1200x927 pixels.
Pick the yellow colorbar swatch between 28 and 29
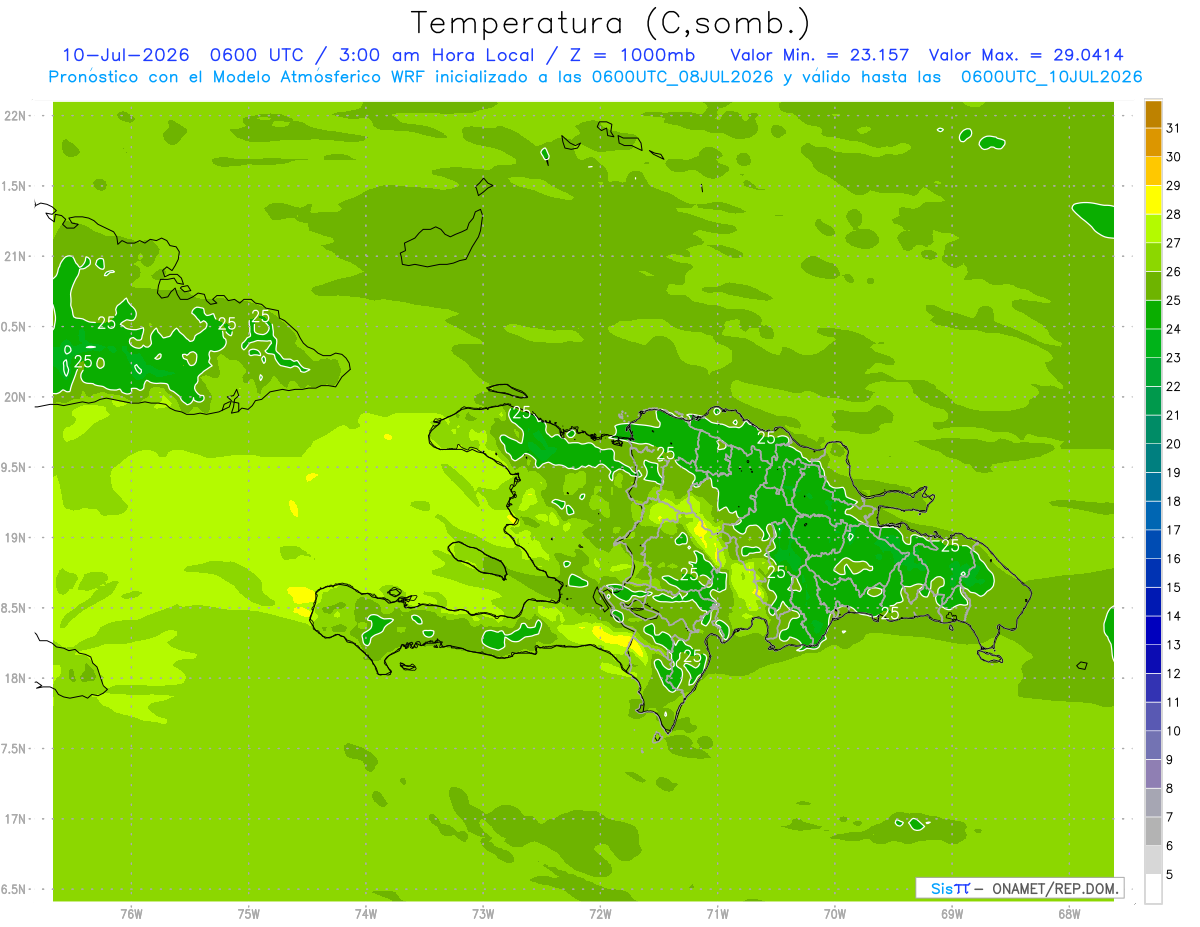tap(1153, 200)
